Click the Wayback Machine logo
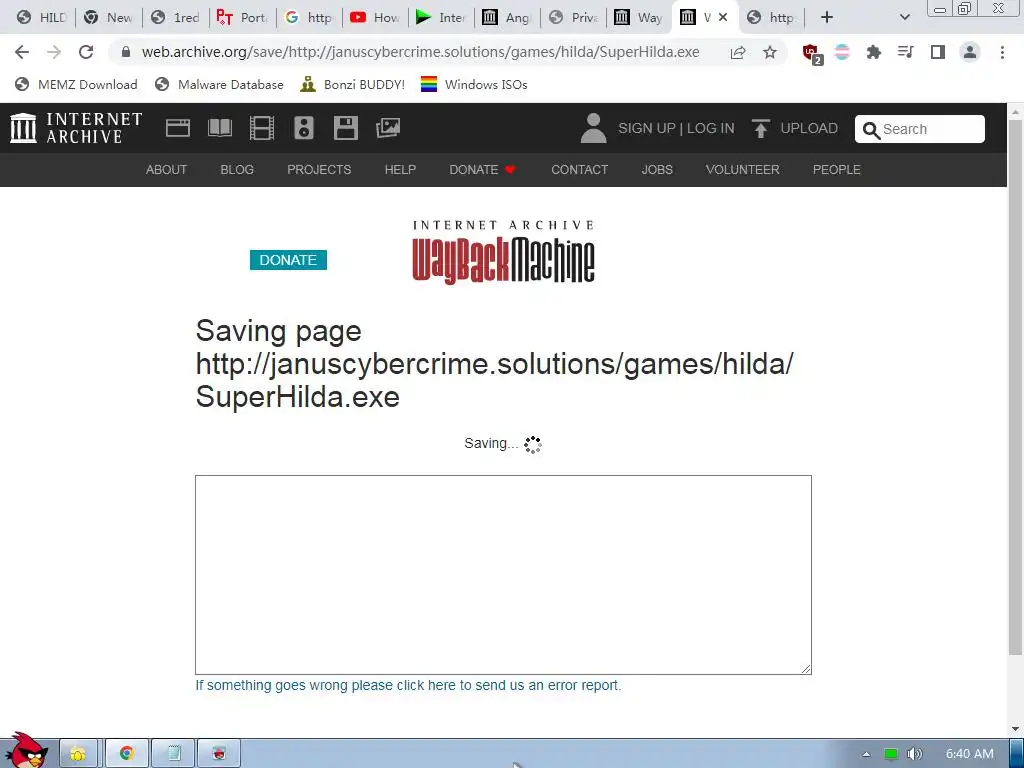This screenshot has height=768, width=1024. point(503,252)
